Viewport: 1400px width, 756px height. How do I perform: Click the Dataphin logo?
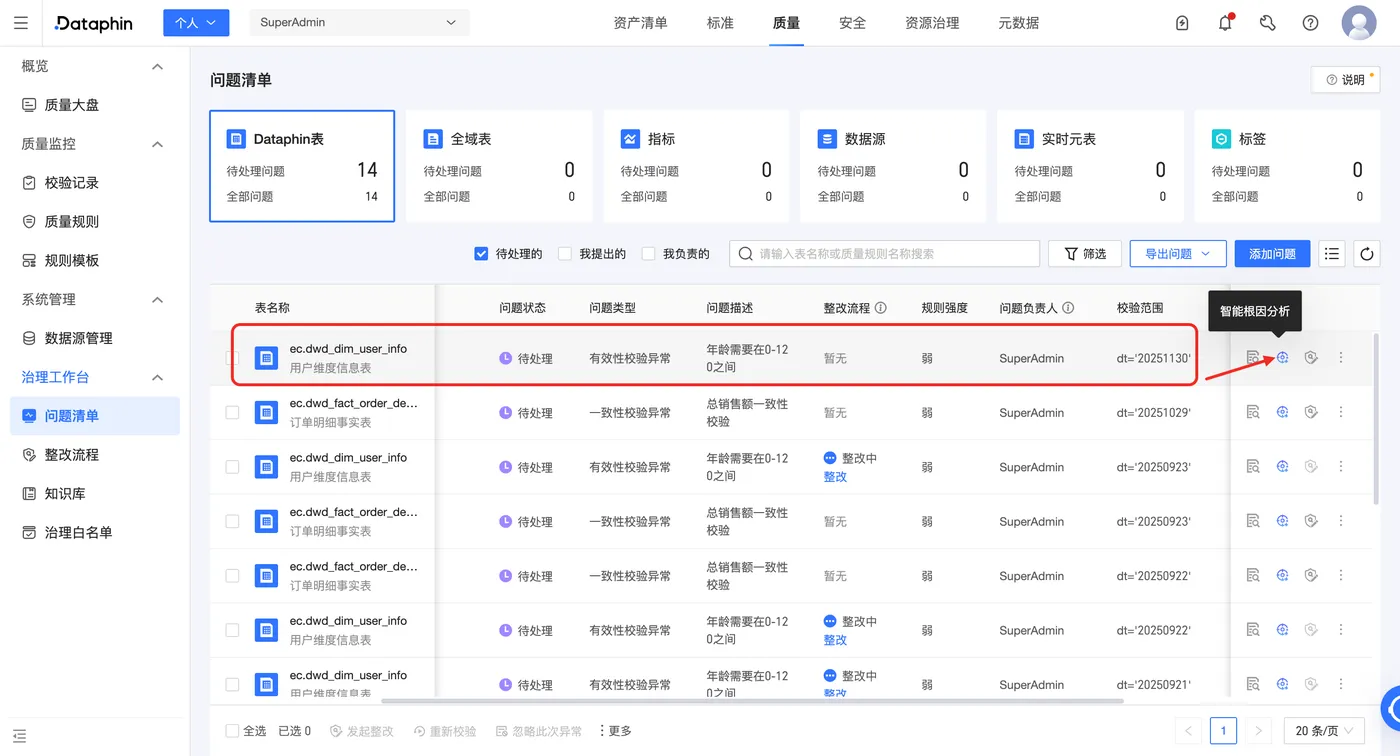(93, 23)
